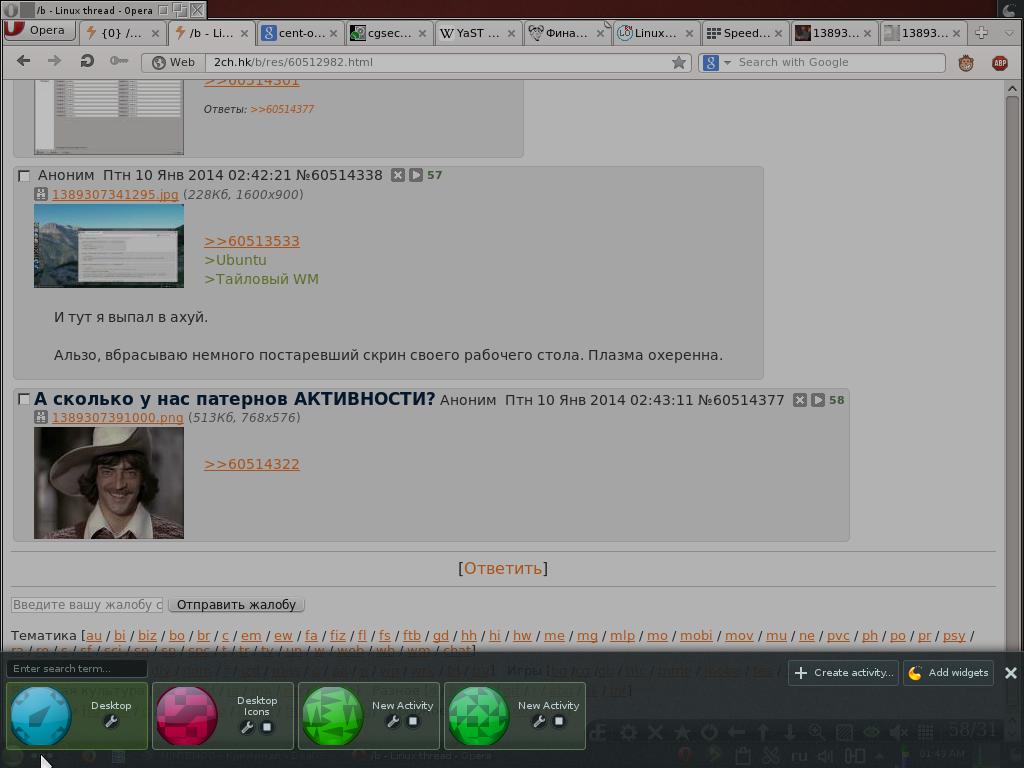Screen dimensions: 1024x768
Task: Open the ABP Adblock Plus icon
Action: (x=999, y=63)
